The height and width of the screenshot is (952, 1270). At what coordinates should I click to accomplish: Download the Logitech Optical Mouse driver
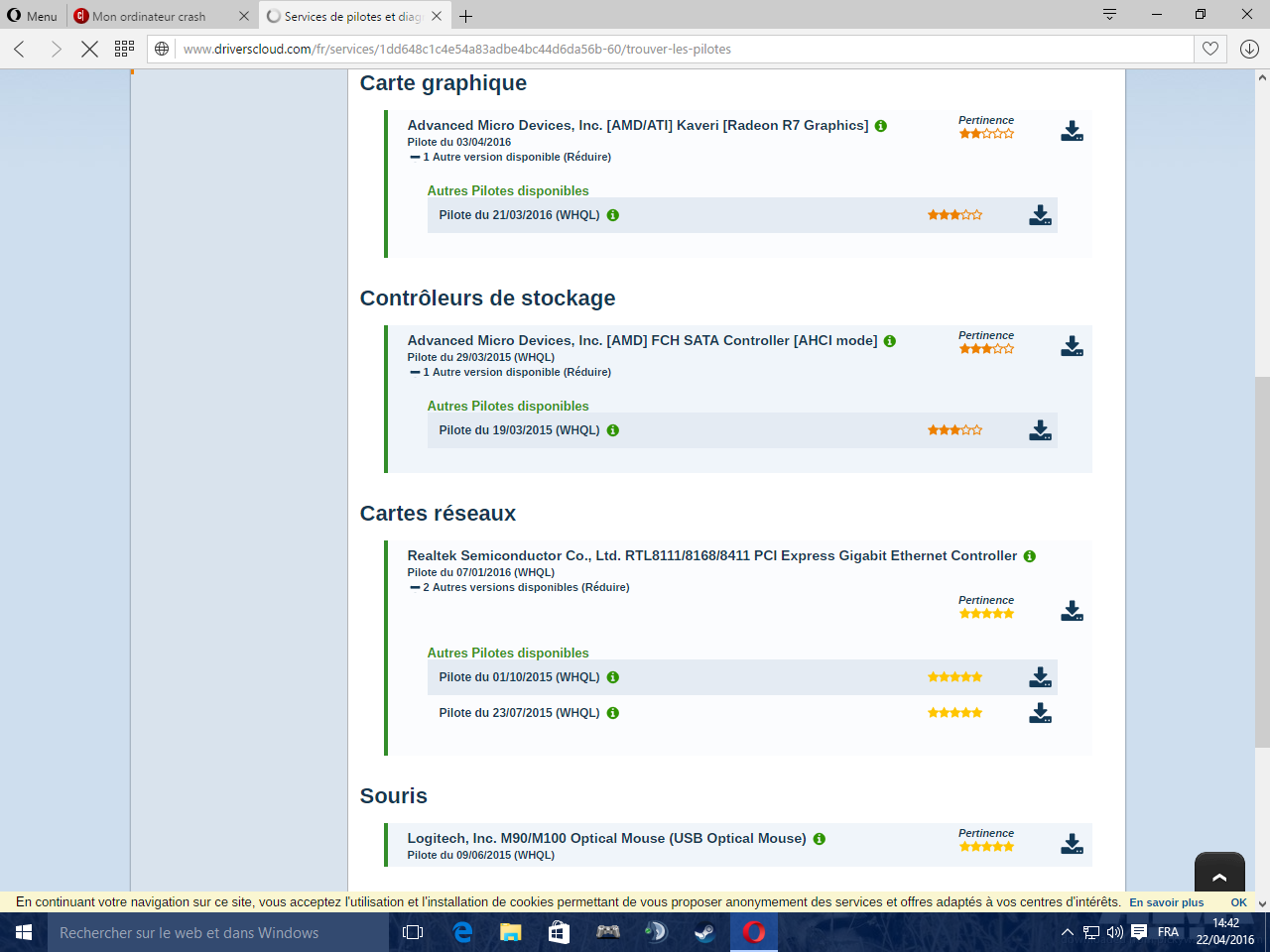tap(1072, 844)
